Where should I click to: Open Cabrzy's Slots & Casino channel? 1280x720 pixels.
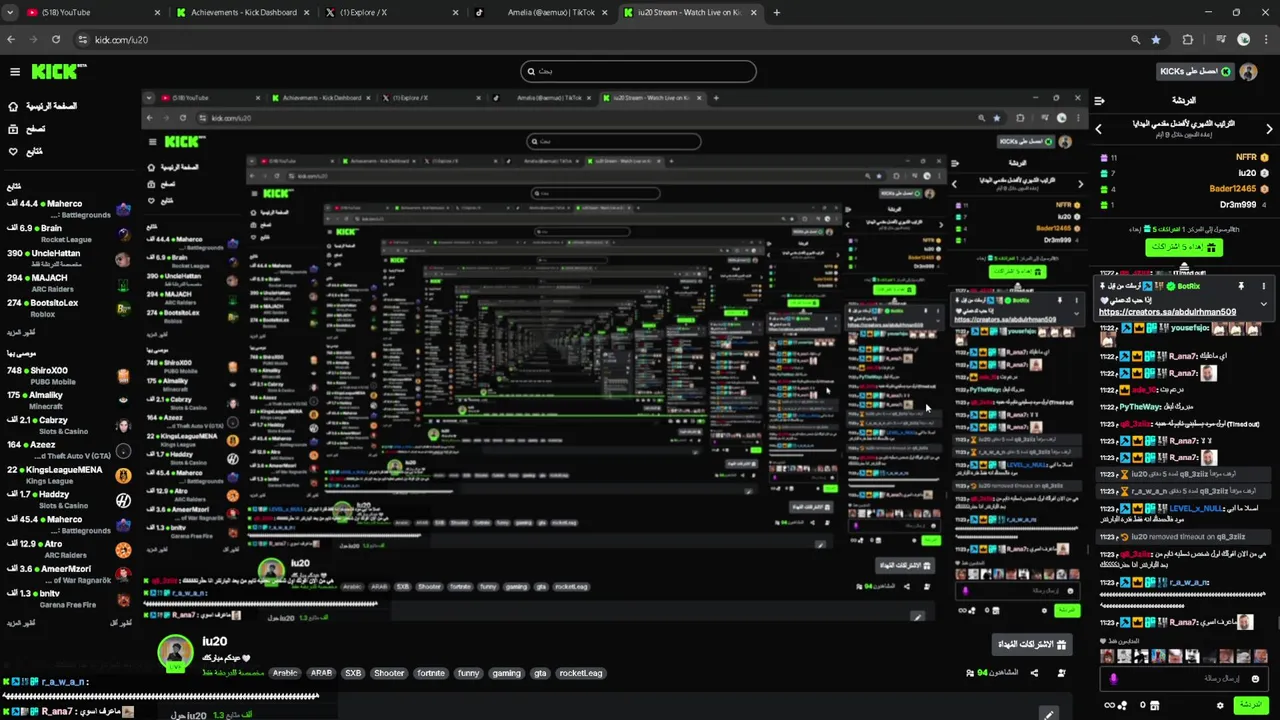coord(68,426)
